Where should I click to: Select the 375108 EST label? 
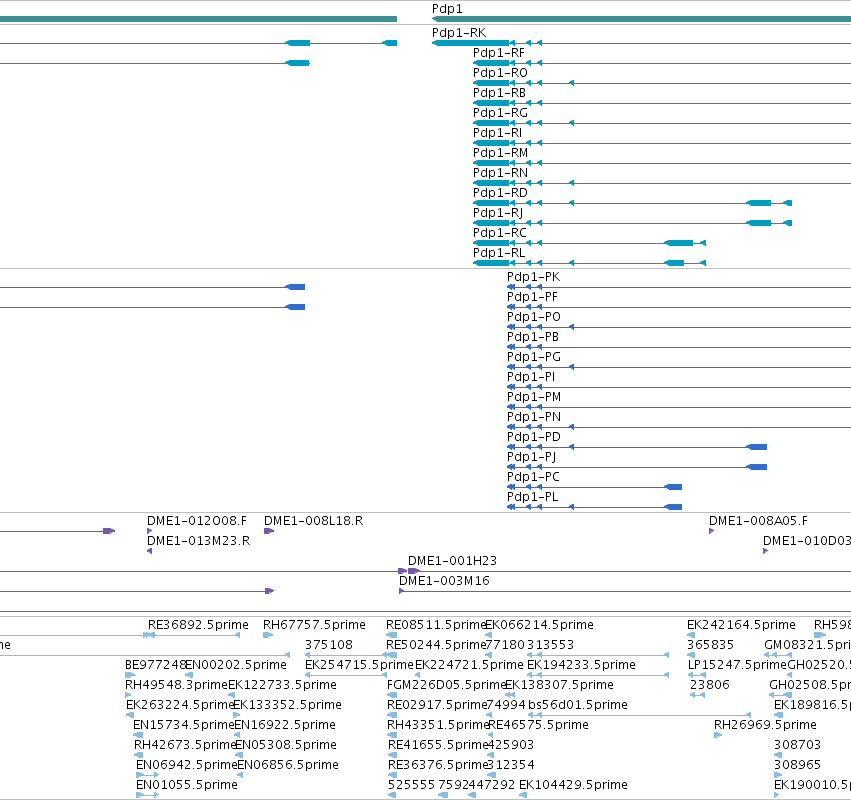tap(328, 645)
